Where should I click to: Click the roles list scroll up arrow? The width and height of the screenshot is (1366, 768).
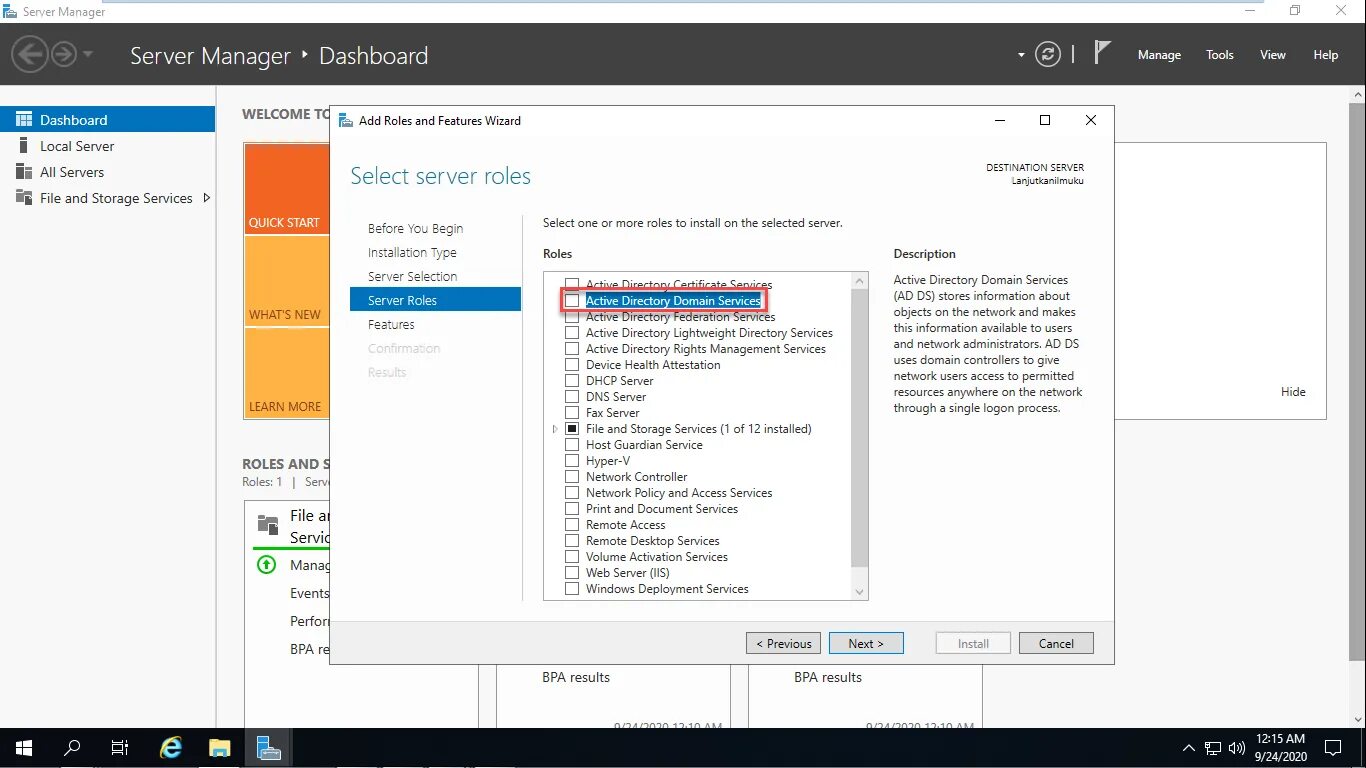click(859, 281)
